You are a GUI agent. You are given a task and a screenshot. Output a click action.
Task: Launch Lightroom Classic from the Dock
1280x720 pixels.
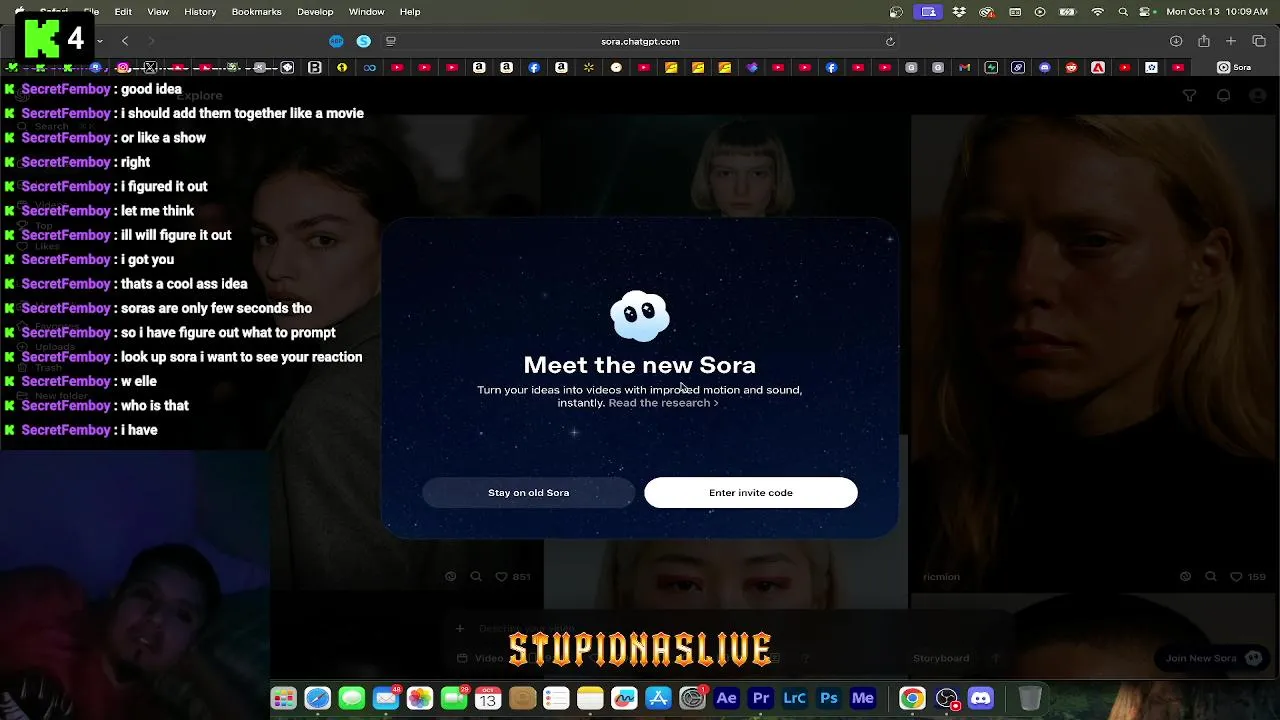click(795, 698)
